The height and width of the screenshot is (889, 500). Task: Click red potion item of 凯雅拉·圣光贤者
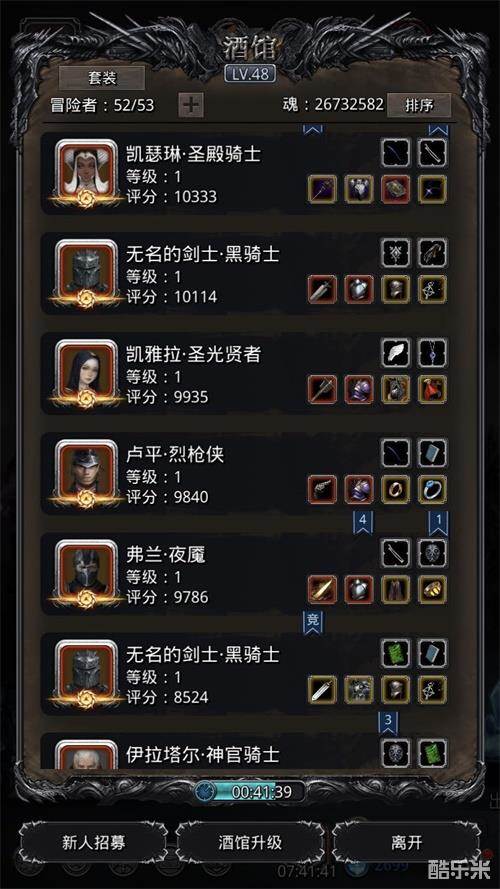tap(433, 390)
